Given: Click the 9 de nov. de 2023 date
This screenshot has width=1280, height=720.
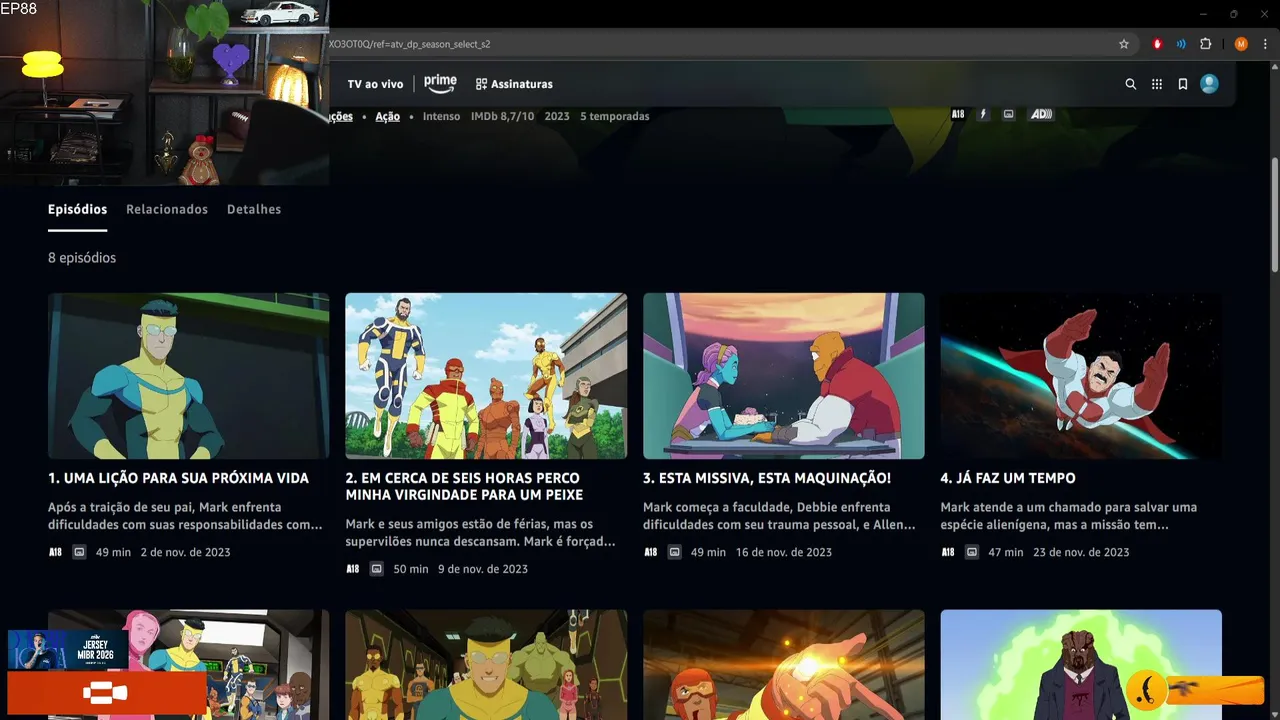Looking at the screenshot, I should [483, 569].
